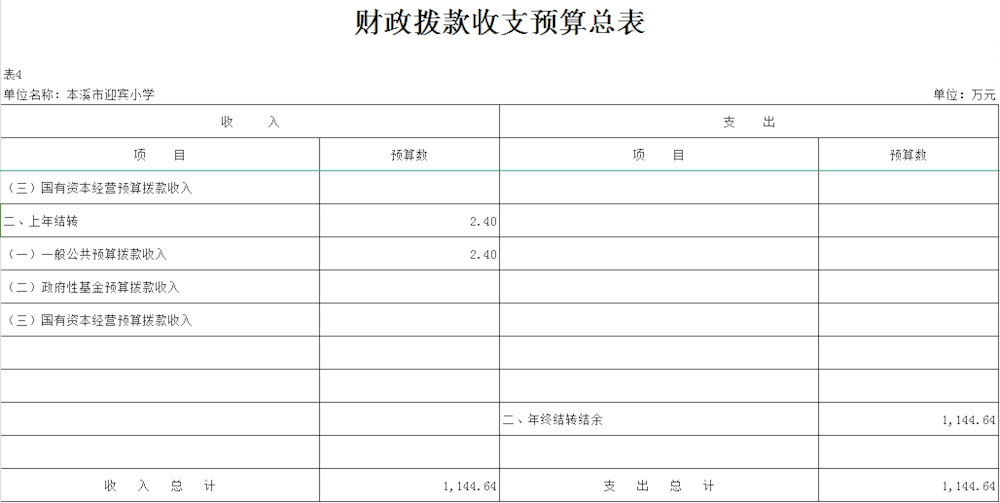The image size is (1000, 503).
Task: Select the 二、年终结转结余 cell
Action: click(659, 419)
